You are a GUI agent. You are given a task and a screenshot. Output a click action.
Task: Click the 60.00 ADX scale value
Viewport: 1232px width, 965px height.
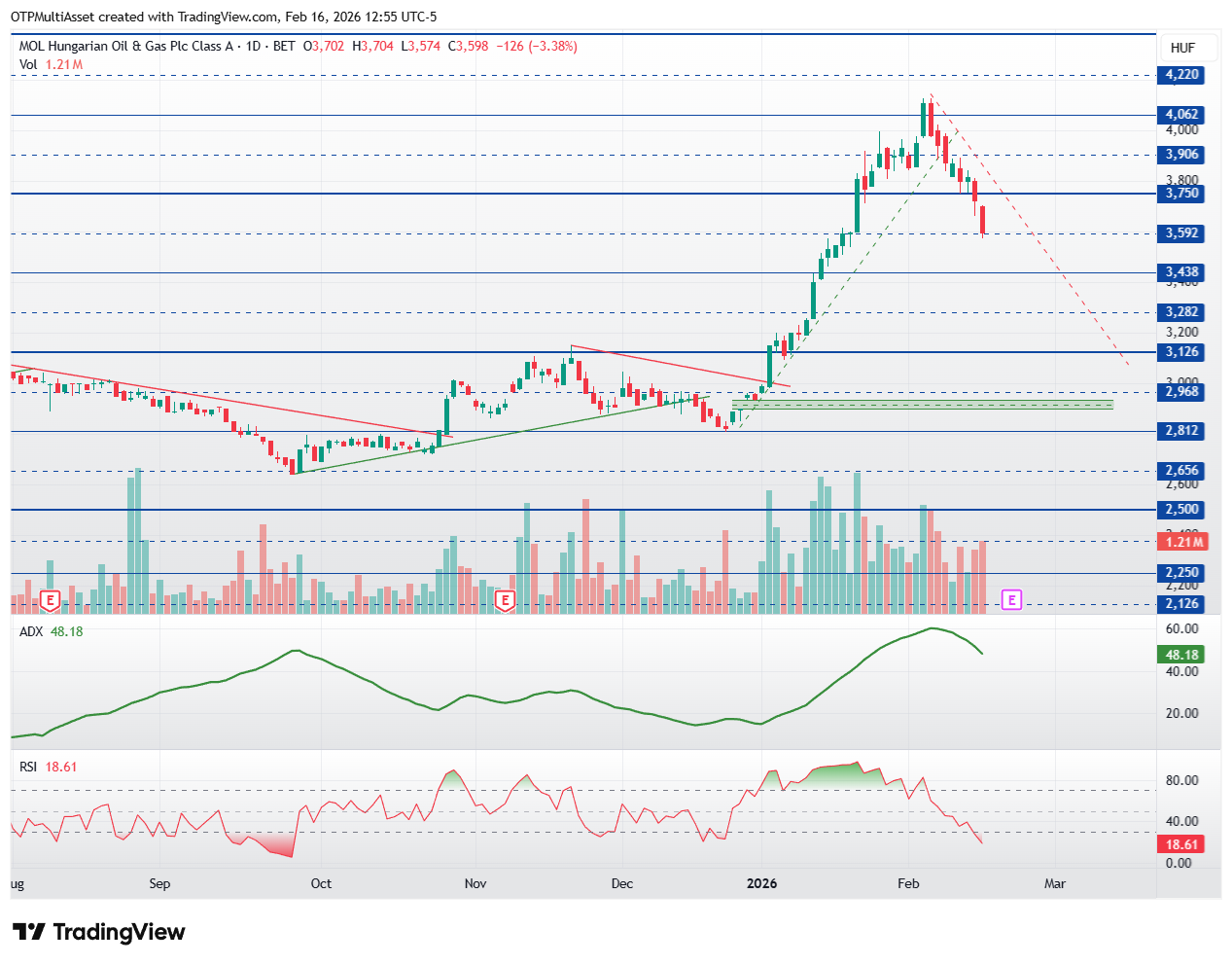[1182, 629]
